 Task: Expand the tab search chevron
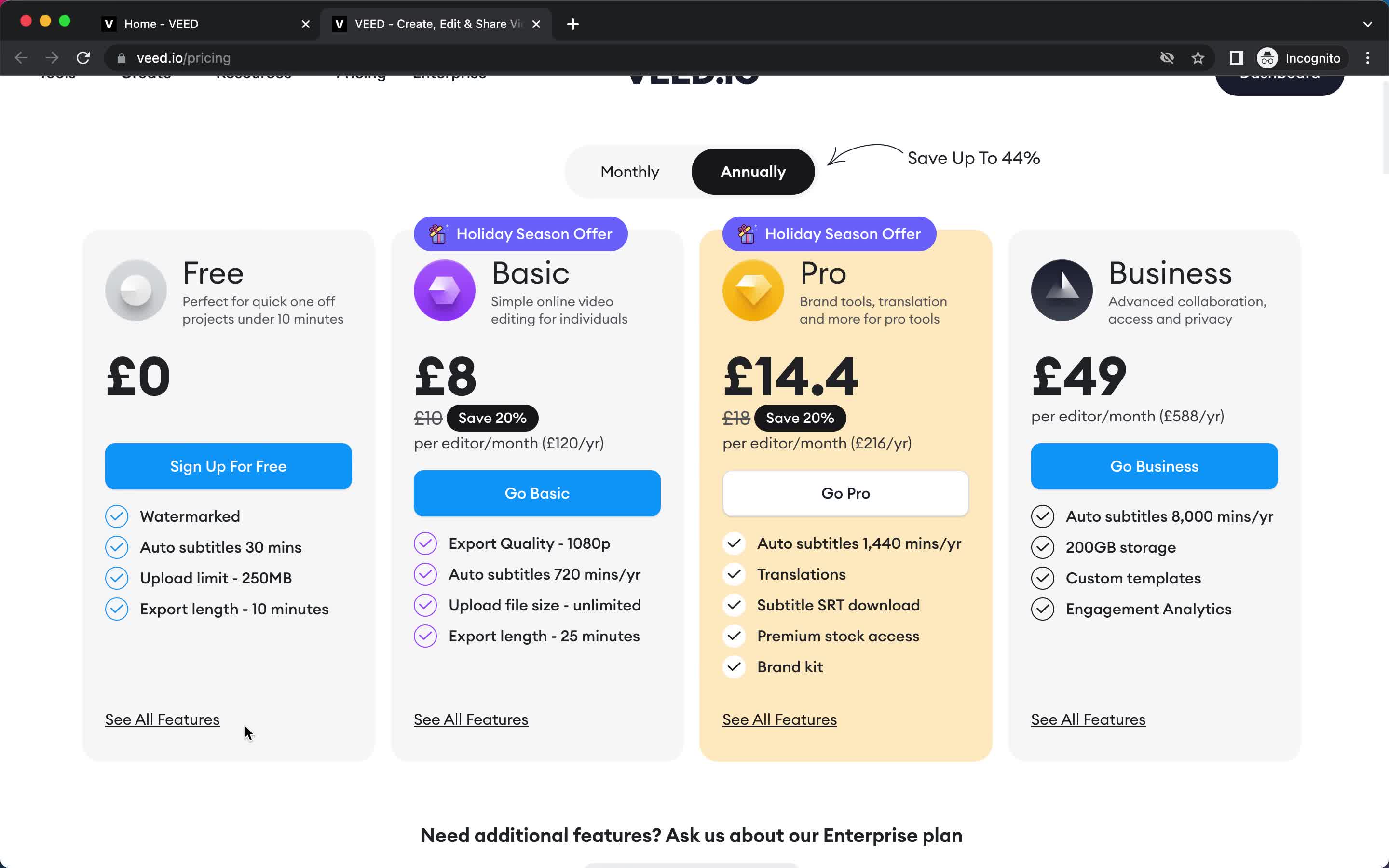[x=1368, y=24]
